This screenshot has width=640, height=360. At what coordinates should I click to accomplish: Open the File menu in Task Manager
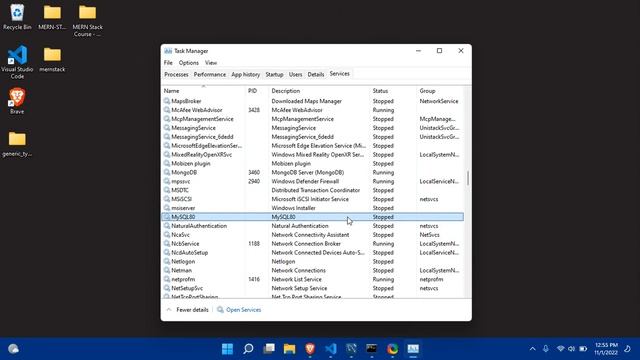(x=168, y=63)
